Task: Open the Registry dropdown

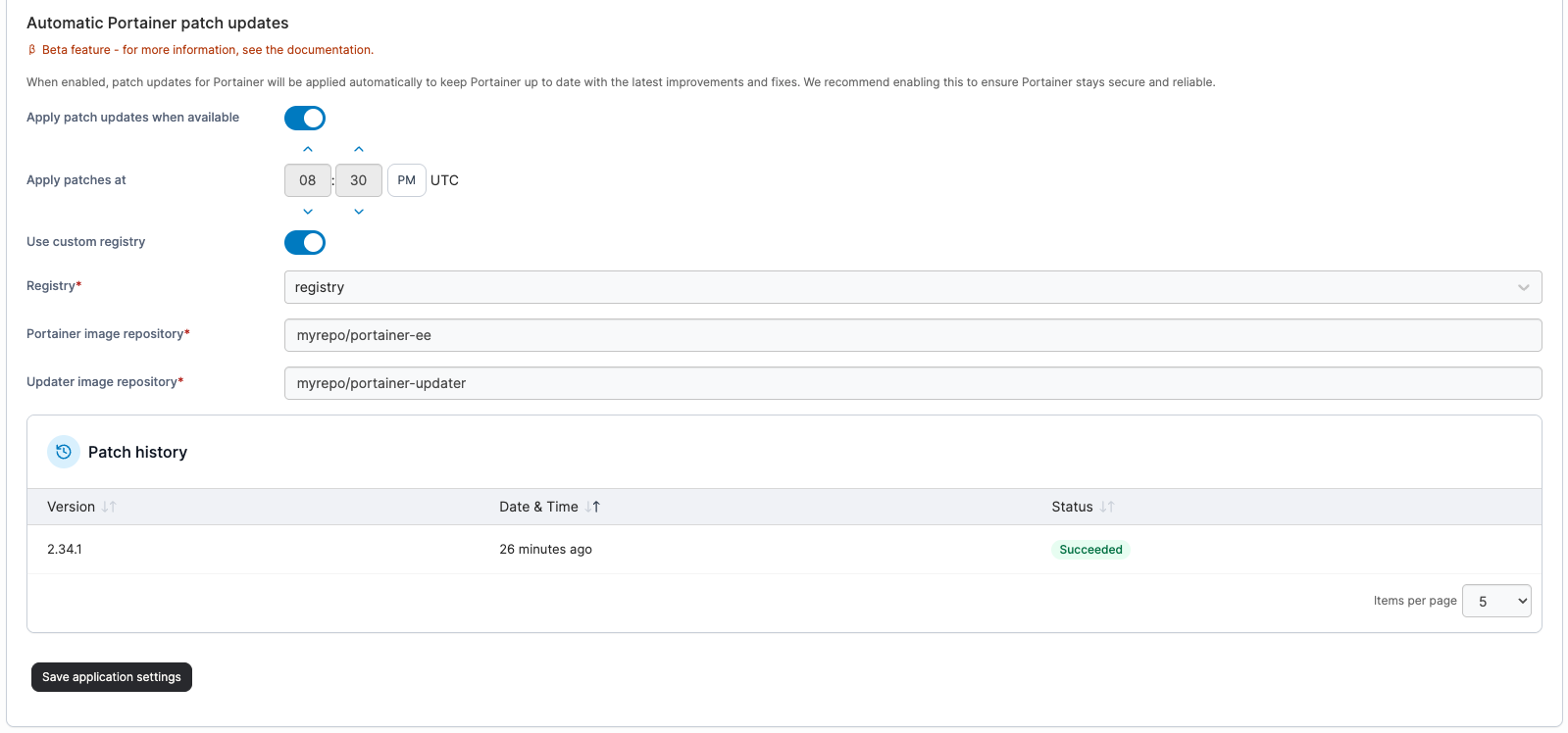Action: pos(912,287)
